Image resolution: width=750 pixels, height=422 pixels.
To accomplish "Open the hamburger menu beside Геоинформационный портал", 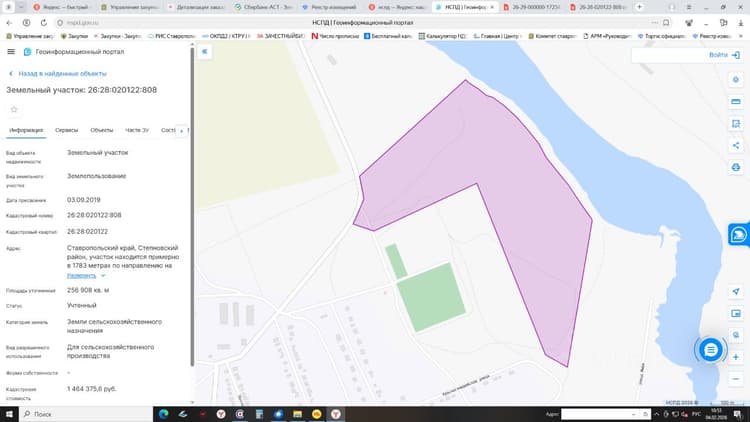I will coord(11,52).
